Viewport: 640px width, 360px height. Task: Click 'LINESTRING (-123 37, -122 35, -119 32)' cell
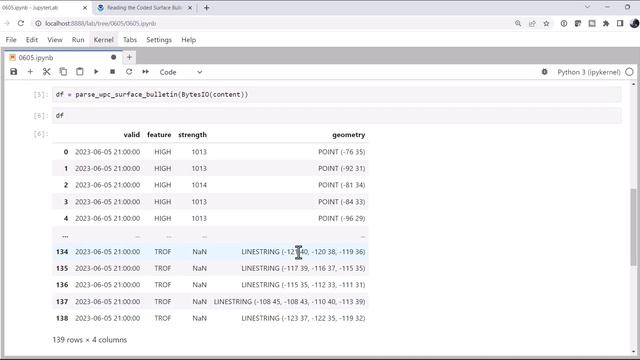pos(303,318)
